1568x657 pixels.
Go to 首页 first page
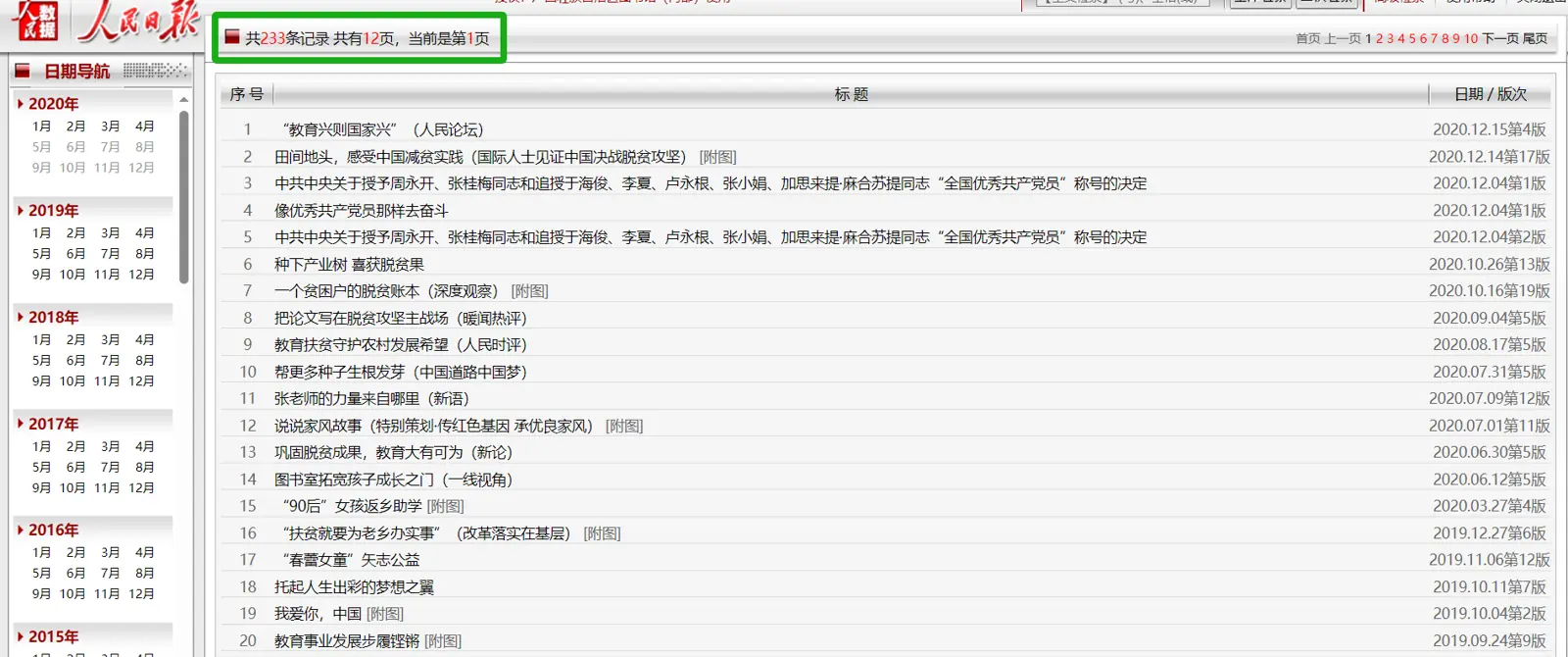tap(1307, 39)
